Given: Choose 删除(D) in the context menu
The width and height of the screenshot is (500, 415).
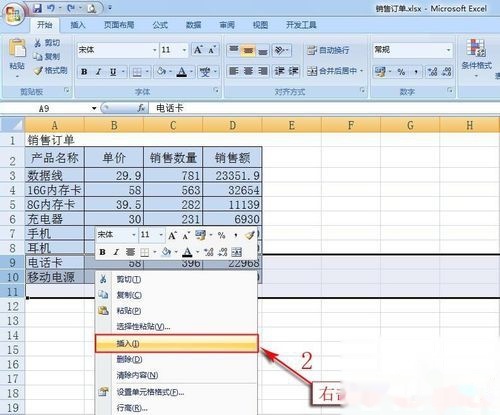Looking at the screenshot, I should tap(177, 359).
